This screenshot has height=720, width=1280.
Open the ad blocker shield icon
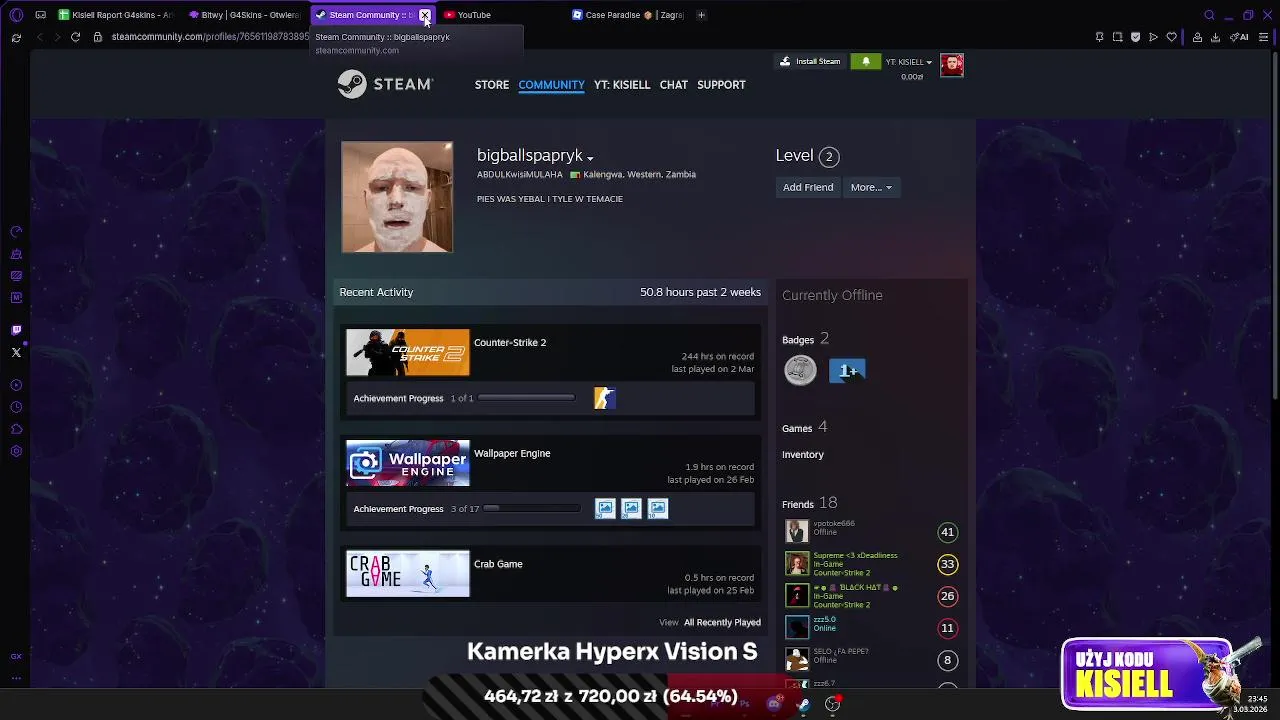(x=1135, y=37)
